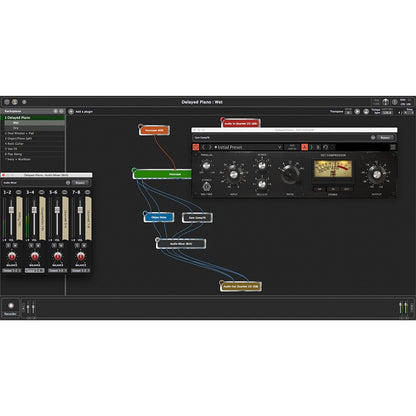
Task: Adjust the channel 1-2 volume fader
Action: tap(11, 210)
